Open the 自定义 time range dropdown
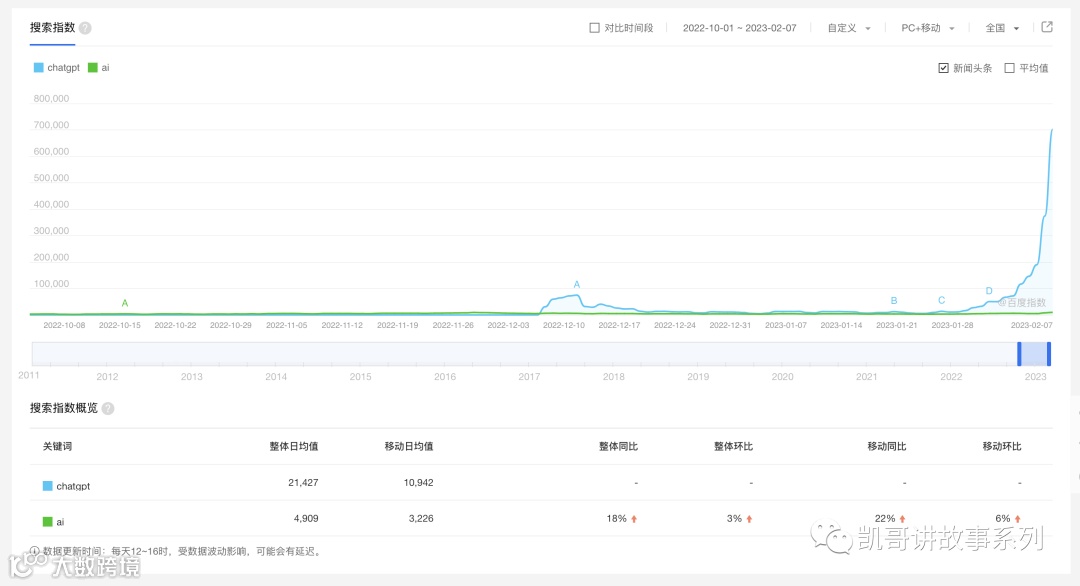Screen dimensions: 1080x586 coord(849,28)
